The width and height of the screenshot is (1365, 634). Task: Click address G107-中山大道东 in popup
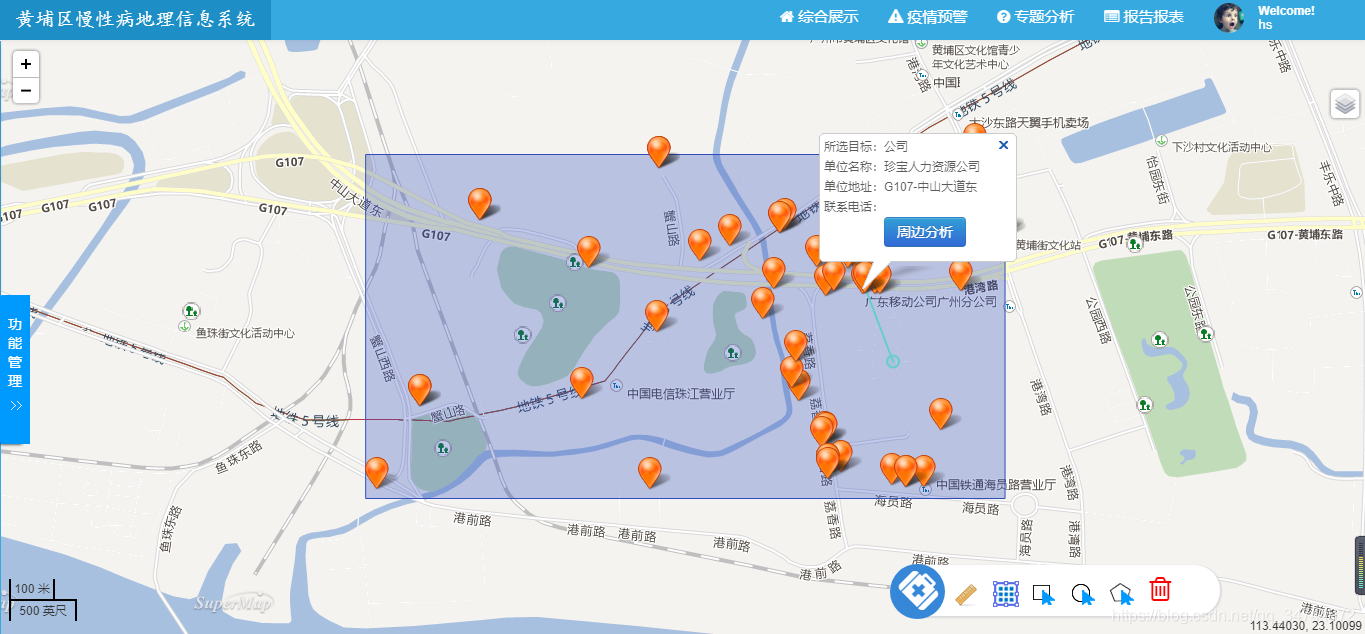click(930, 186)
